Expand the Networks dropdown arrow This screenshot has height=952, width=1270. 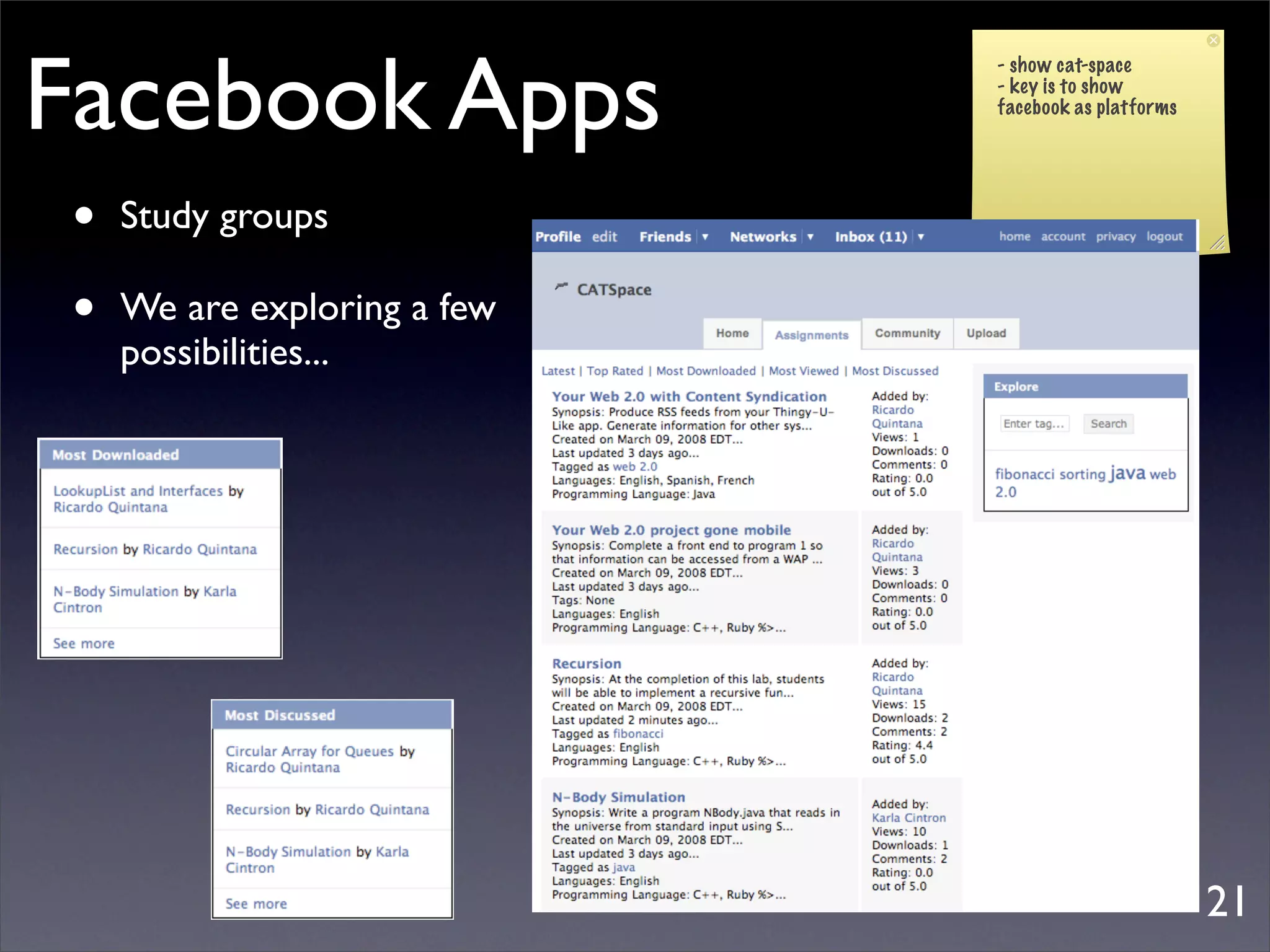pyautogui.click(x=810, y=237)
